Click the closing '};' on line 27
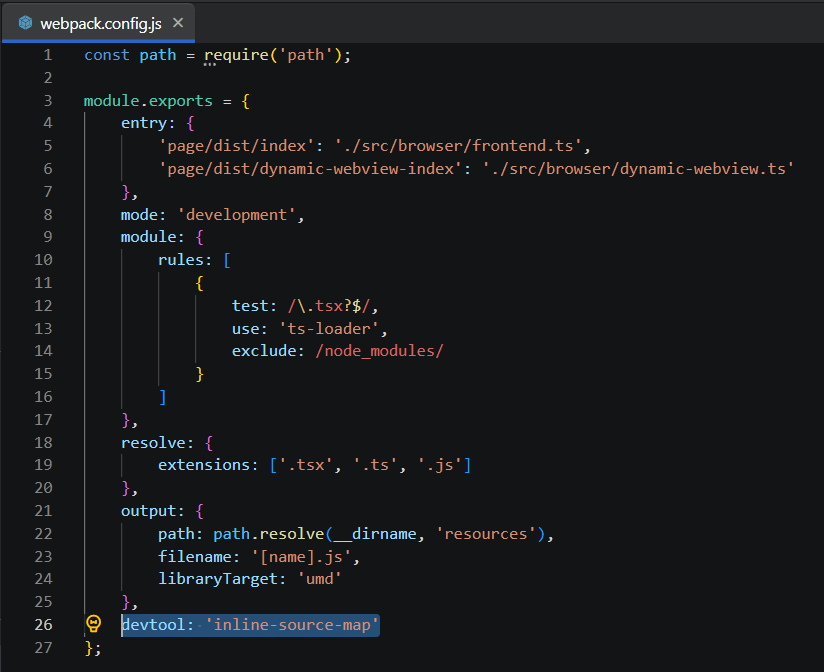Image resolution: width=824 pixels, height=672 pixels. tap(92, 648)
